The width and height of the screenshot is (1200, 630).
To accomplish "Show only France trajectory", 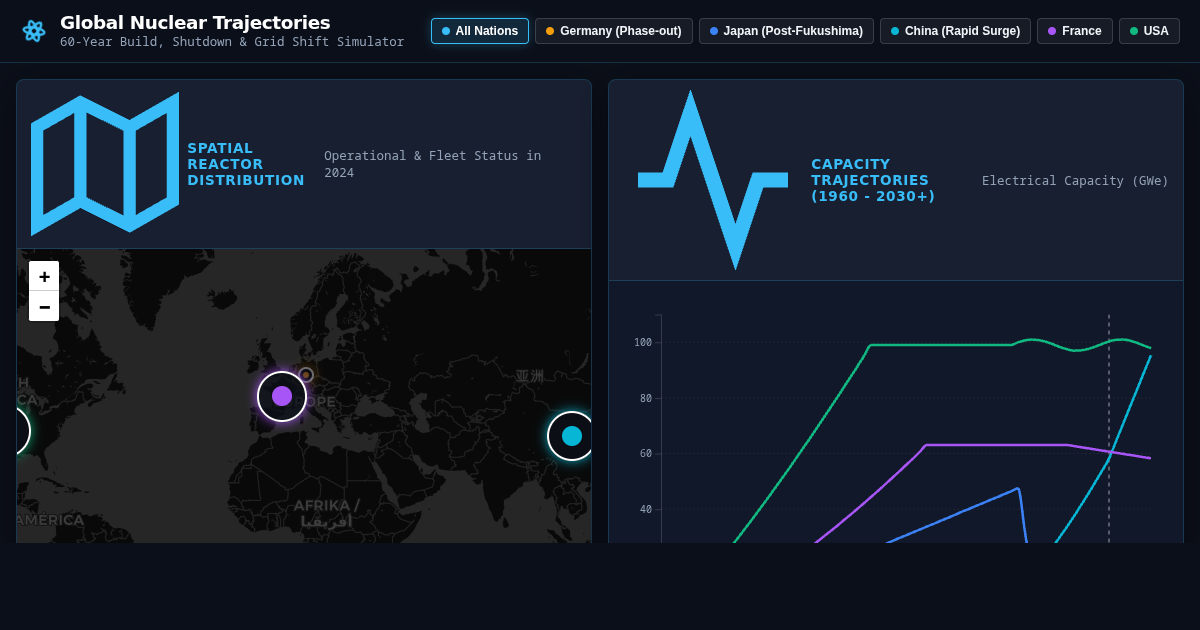I will tap(1075, 31).
